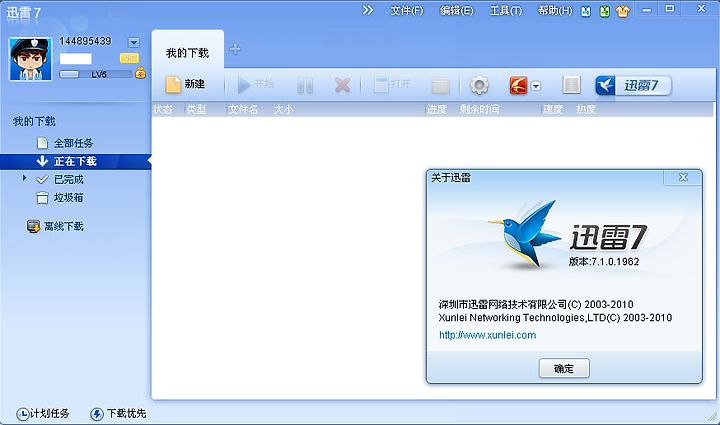Viewport: 720px width, 425px height.
Task: Click 确定 in the 关于迅雷 dialog
Action: (564, 369)
